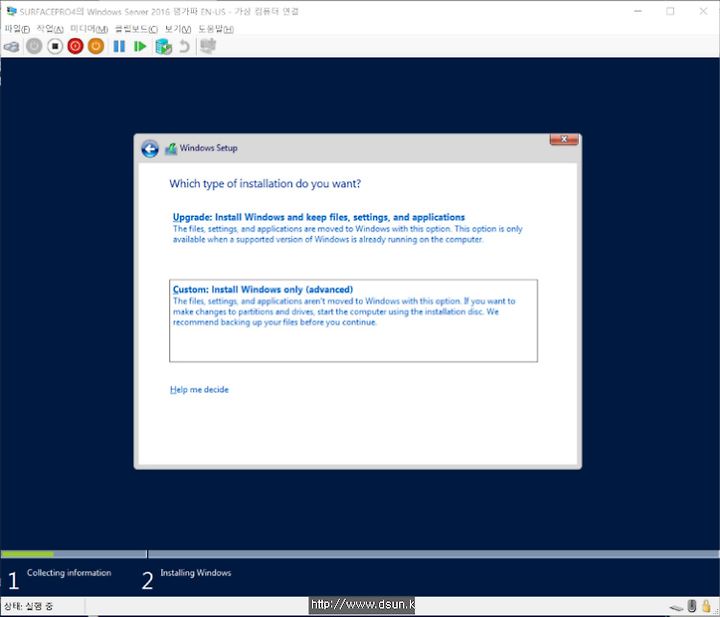Click the "Installing Windows" step label
The height and width of the screenshot is (617, 720).
[196, 572]
